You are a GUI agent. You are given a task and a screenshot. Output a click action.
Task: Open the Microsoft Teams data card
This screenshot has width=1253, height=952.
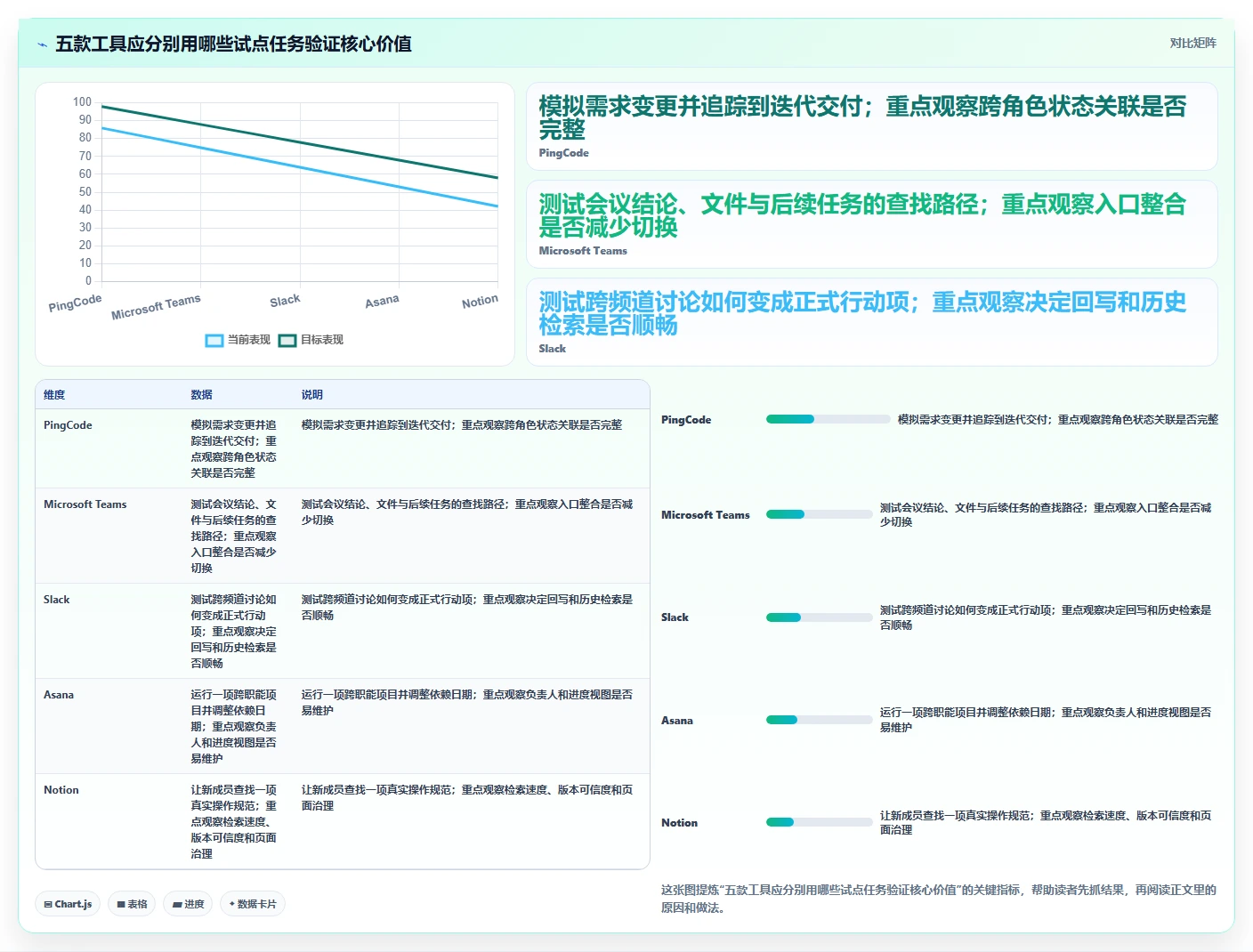coord(871,224)
